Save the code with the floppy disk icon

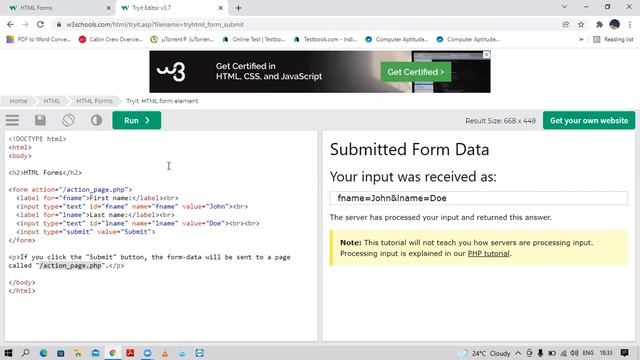[40, 120]
